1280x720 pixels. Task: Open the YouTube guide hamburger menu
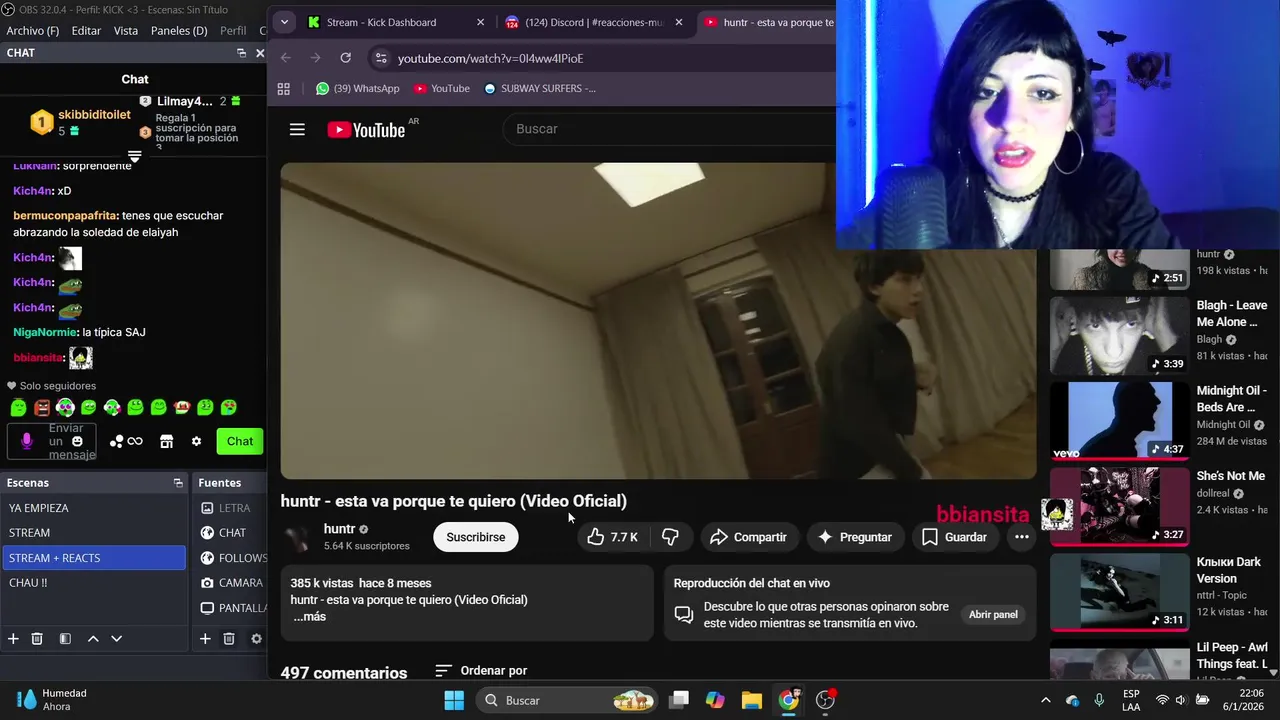(x=297, y=129)
